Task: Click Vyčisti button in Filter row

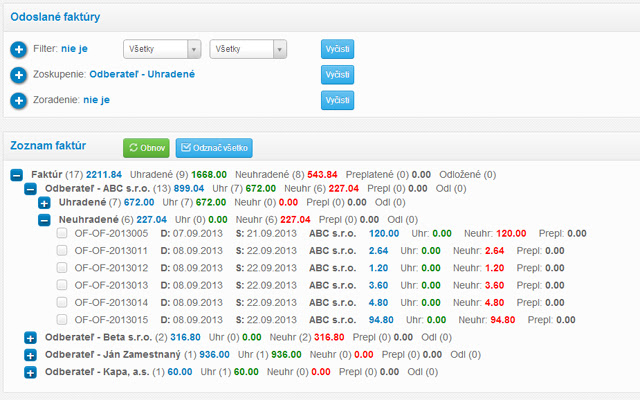Action: click(337, 49)
